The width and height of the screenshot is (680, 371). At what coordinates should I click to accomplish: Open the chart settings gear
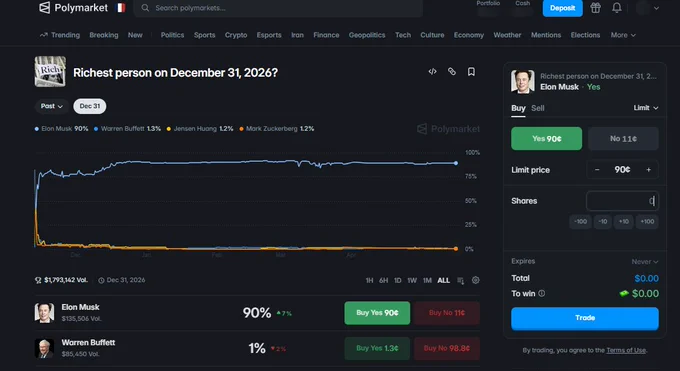(476, 280)
